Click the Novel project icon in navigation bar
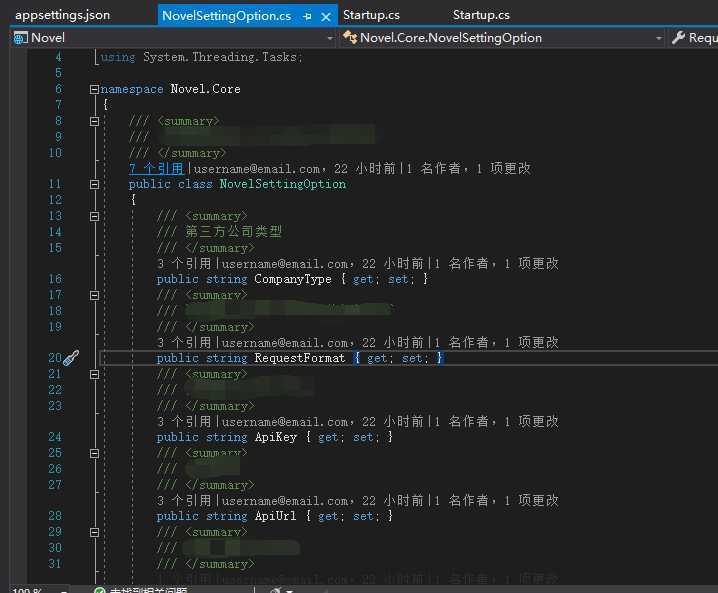 coord(20,38)
